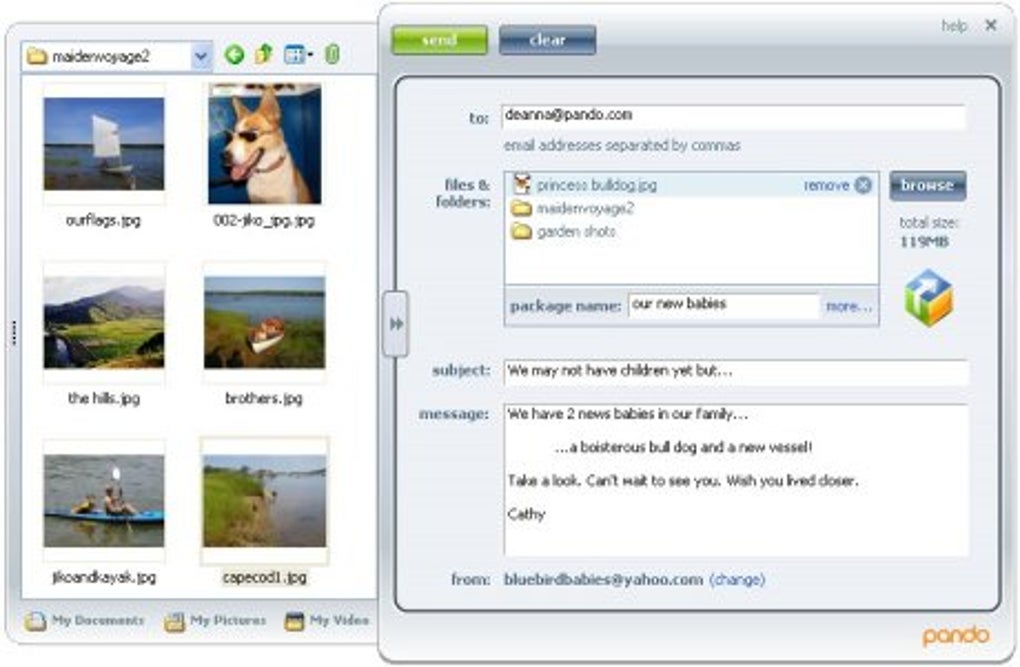Click the to: email address field

point(733,116)
